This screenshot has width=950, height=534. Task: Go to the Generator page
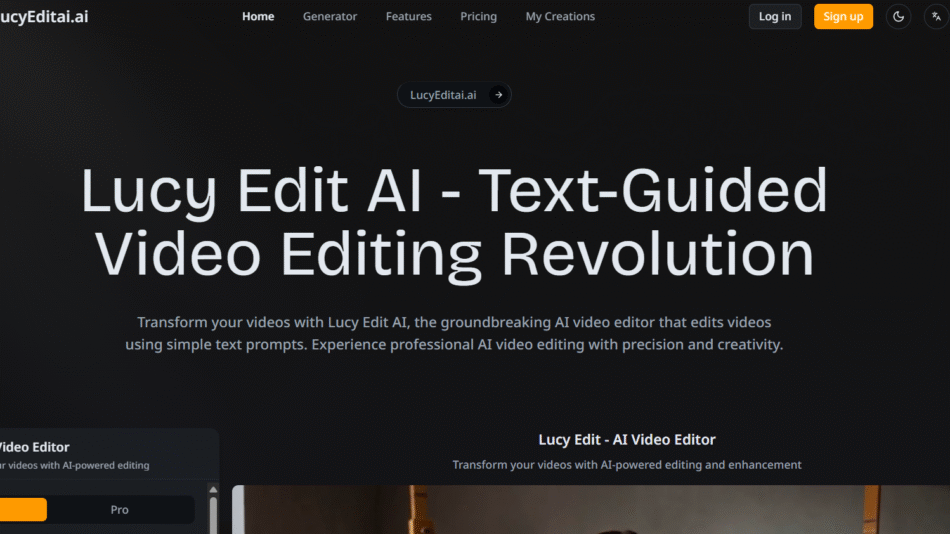click(330, 16)
